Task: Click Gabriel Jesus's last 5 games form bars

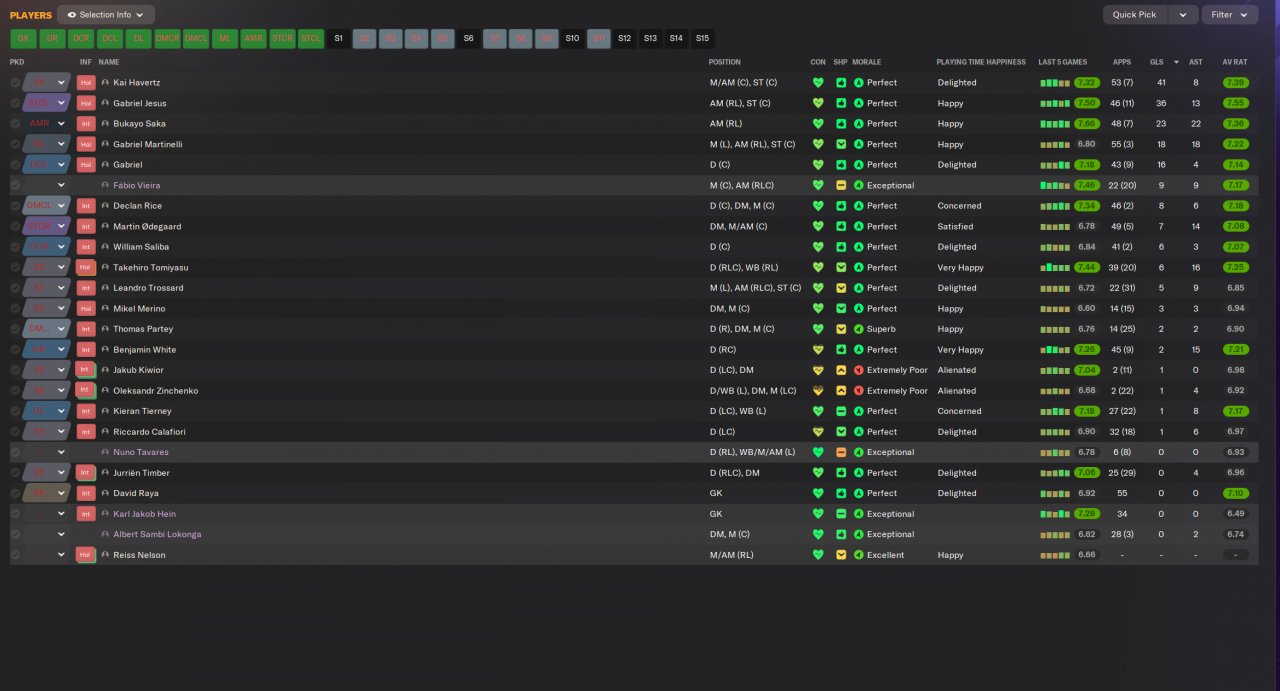Action: click(1055, 103)
